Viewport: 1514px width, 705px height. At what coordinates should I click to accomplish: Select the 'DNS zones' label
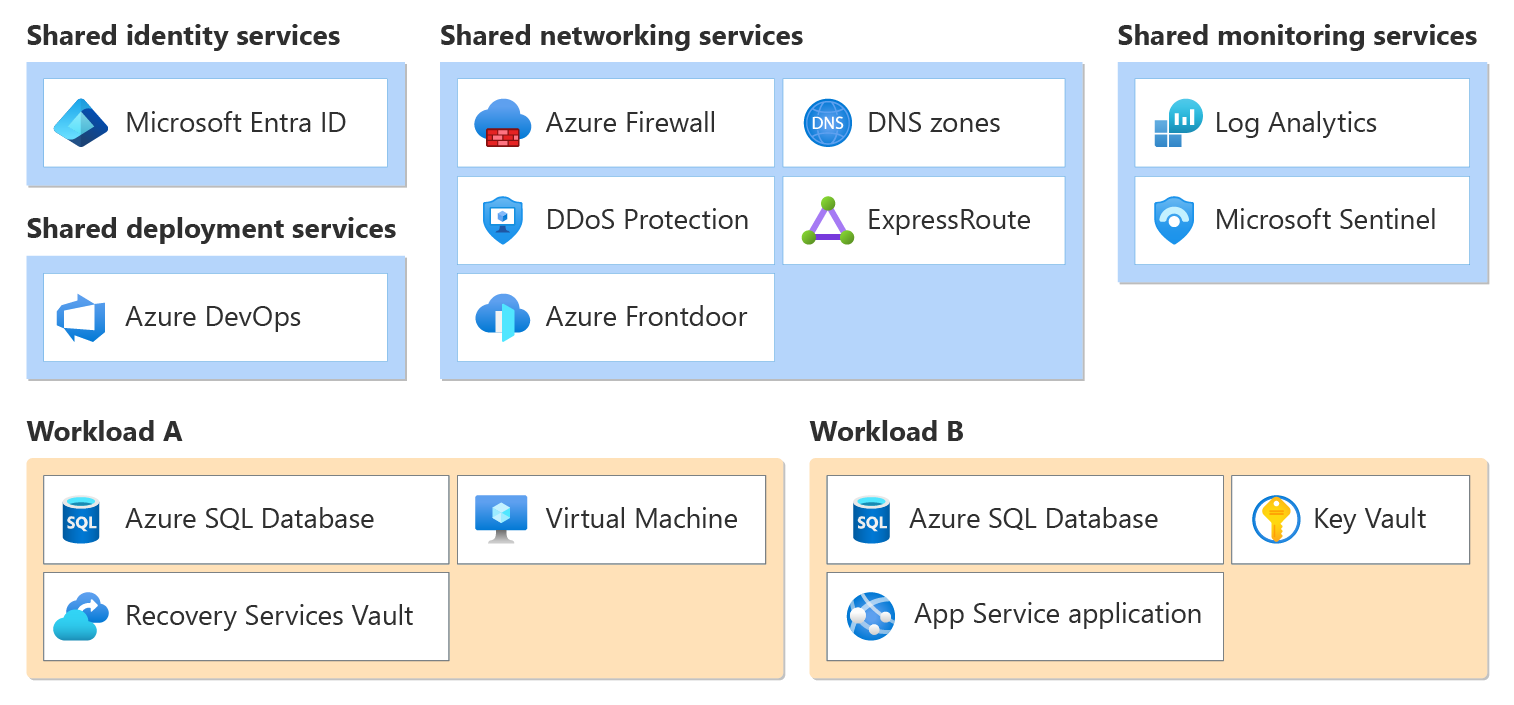[934, 123]
